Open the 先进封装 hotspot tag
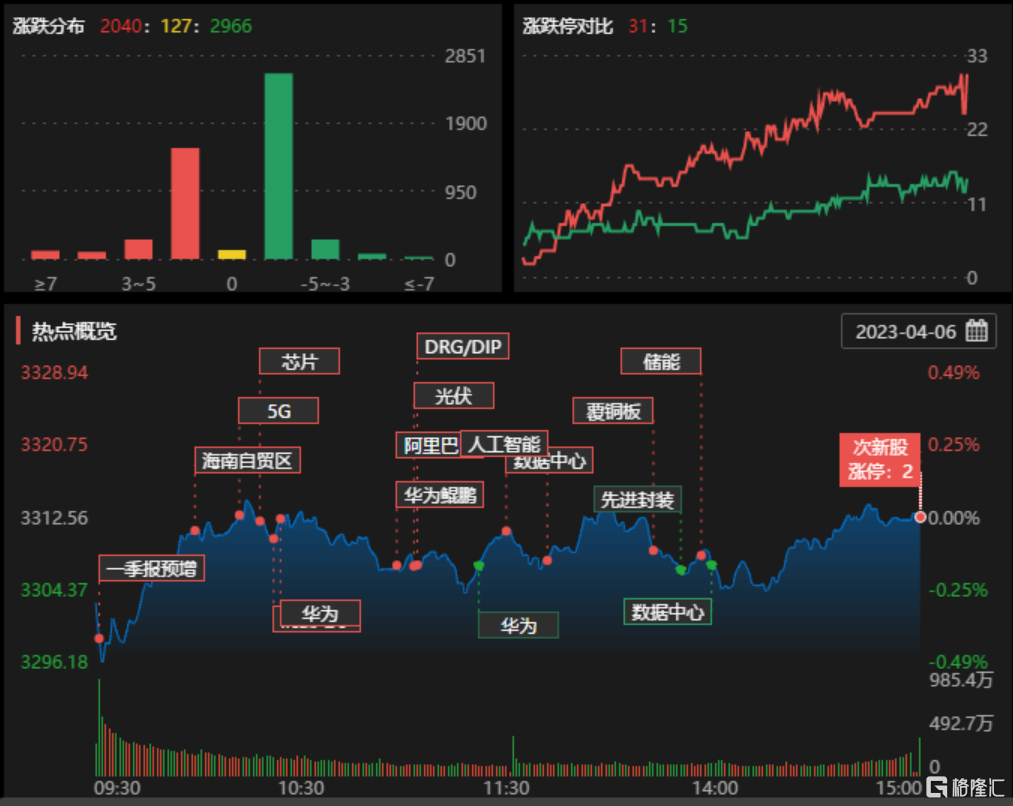The height and width of the screenshot is (806, 1013). tap(637, 499)
